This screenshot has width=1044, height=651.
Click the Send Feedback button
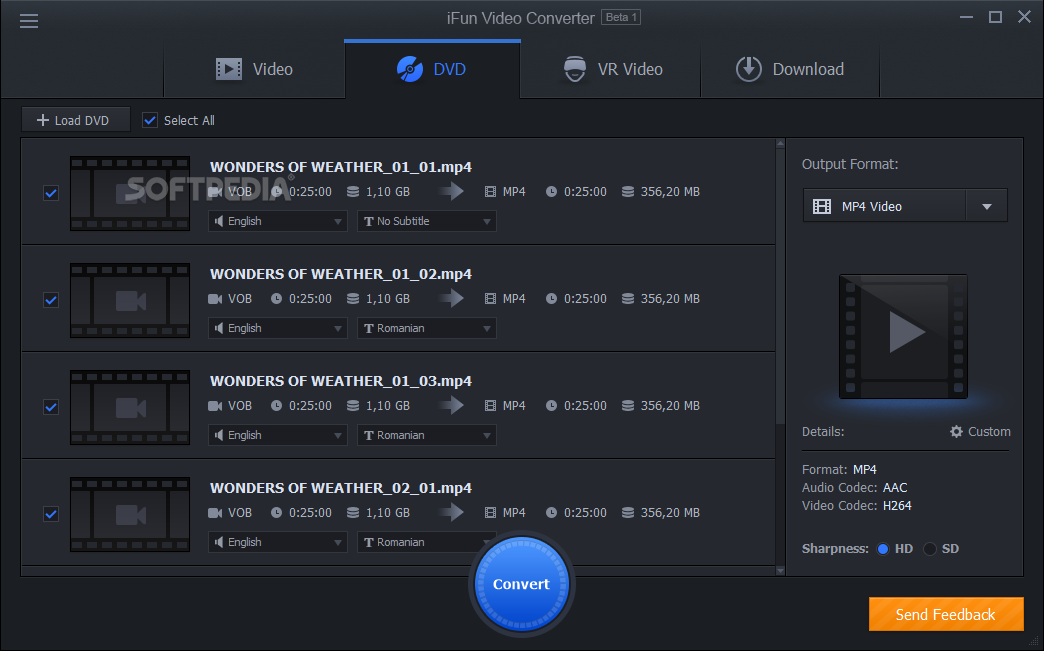click(945, 614)
